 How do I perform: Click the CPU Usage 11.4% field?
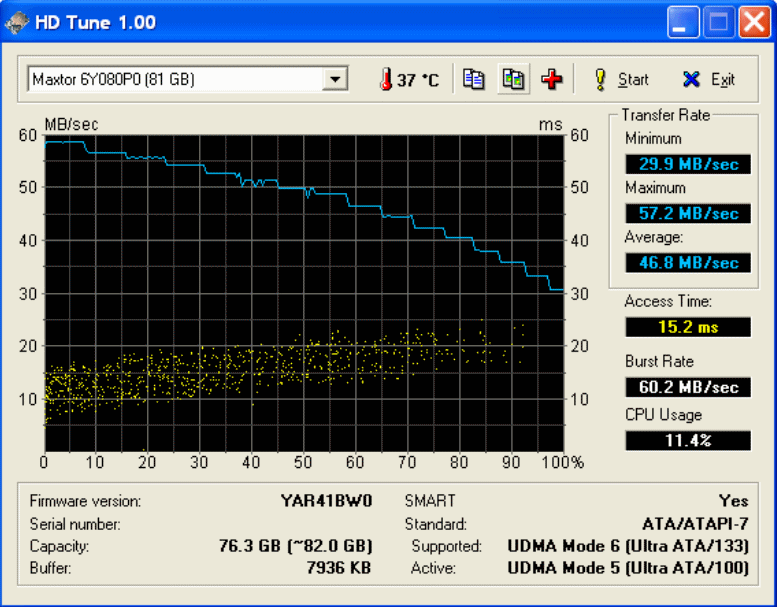click(x=688, y=441)
